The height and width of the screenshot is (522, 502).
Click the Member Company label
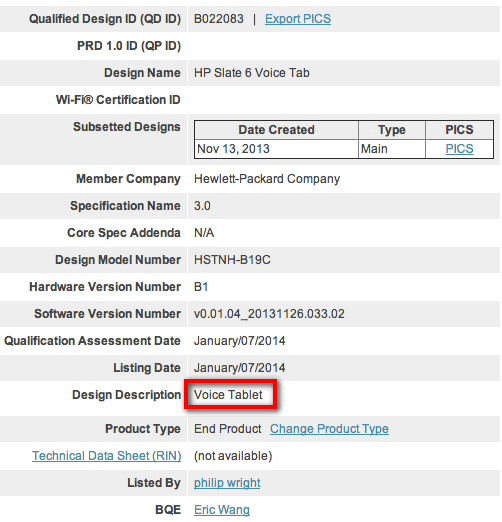[x=128, y=179]
